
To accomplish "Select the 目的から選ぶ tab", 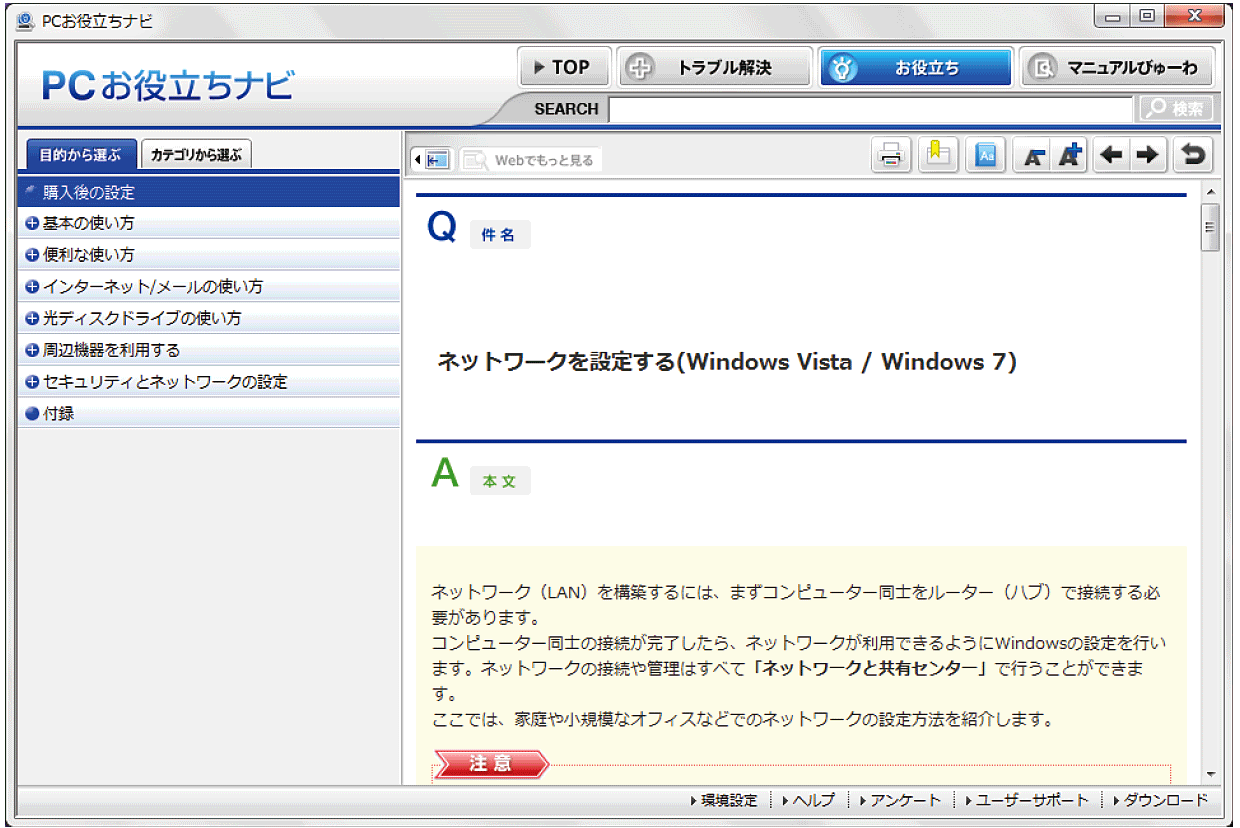I will 80,155.
